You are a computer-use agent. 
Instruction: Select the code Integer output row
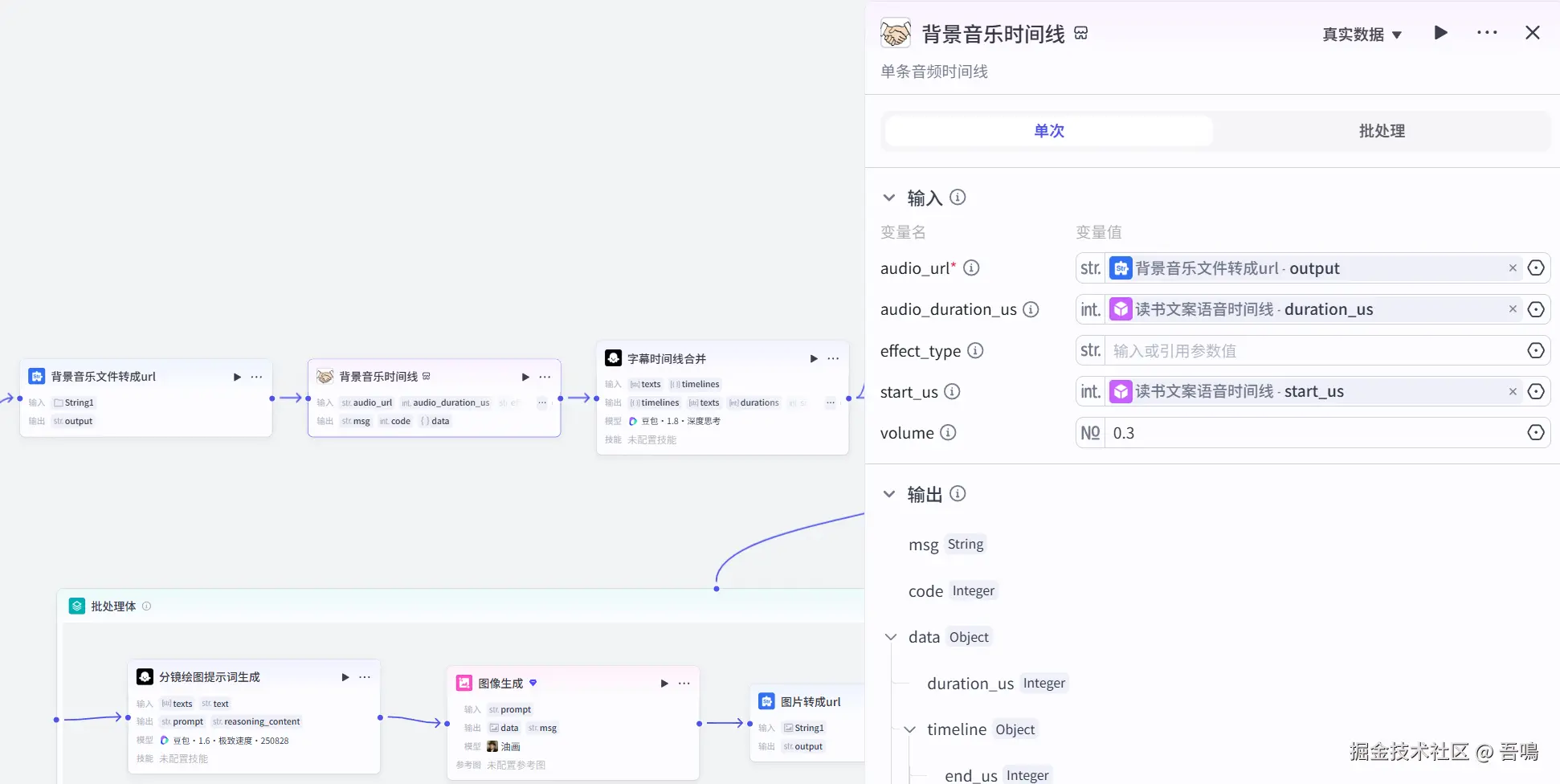pyautogui.click(x=954, y=591)
